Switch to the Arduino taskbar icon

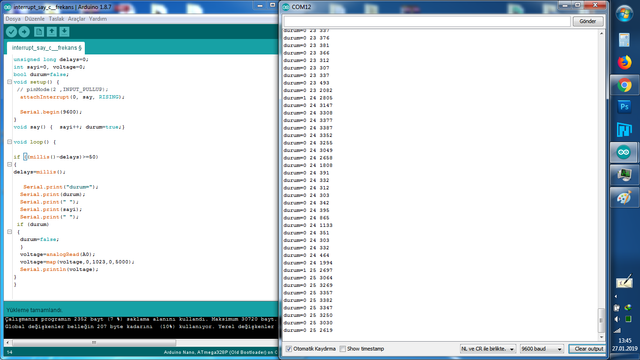point(624,153)
